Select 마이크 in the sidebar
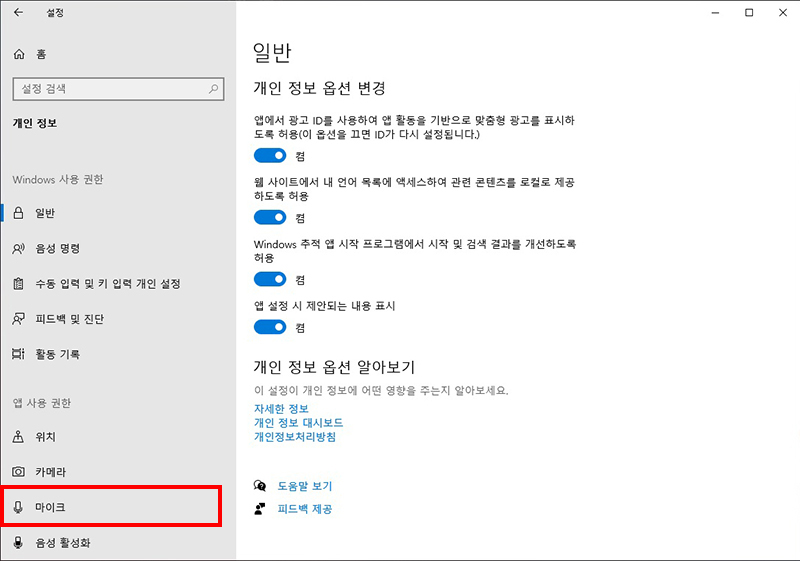This screenshot has height=561, width=800. click(112, 506)
